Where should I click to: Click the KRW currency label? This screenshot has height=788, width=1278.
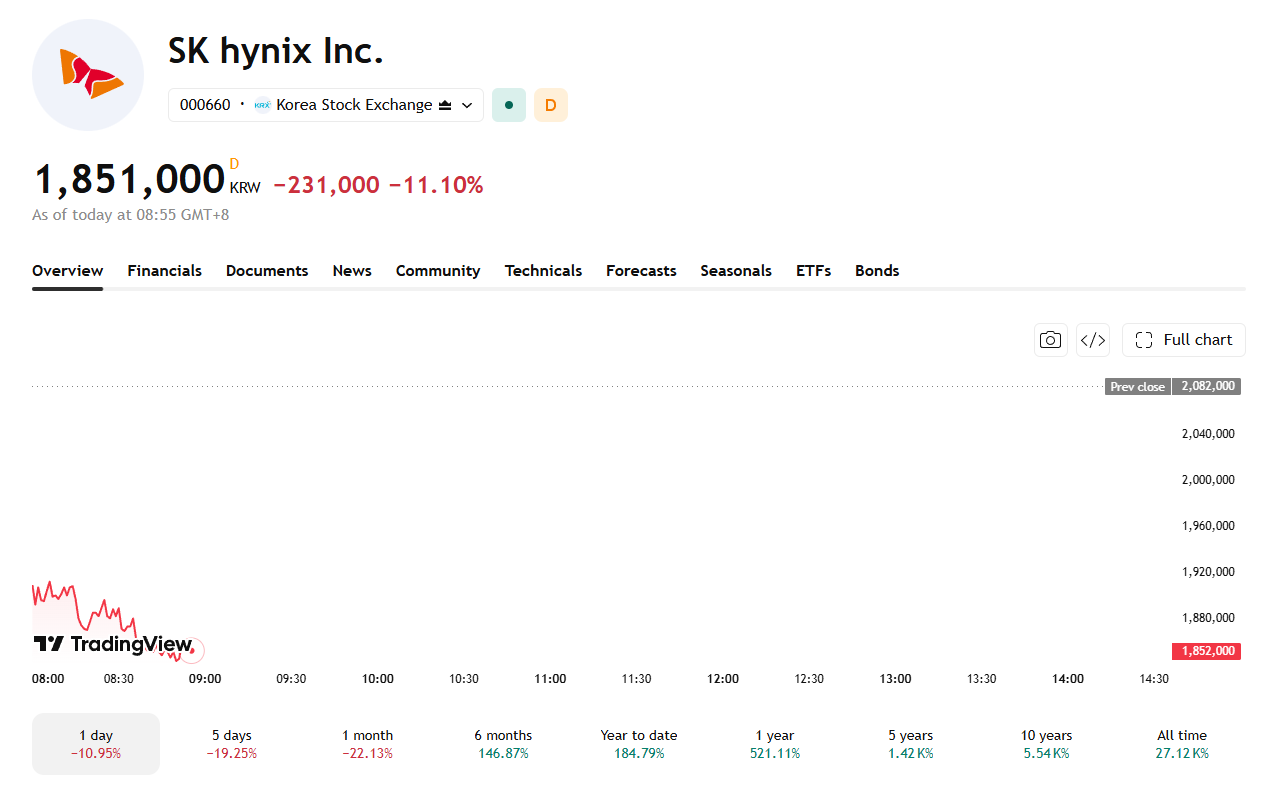(245, 188)
